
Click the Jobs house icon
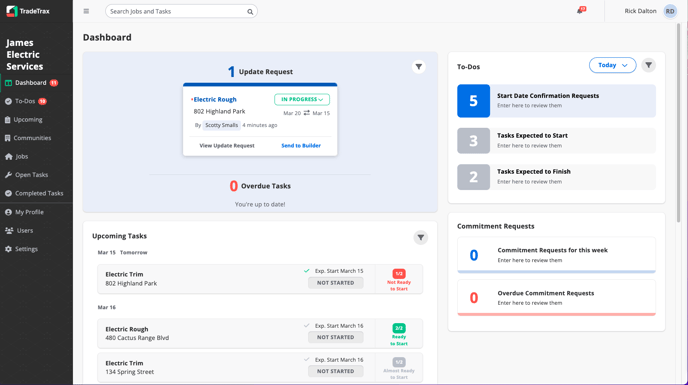tap(9, 156)
